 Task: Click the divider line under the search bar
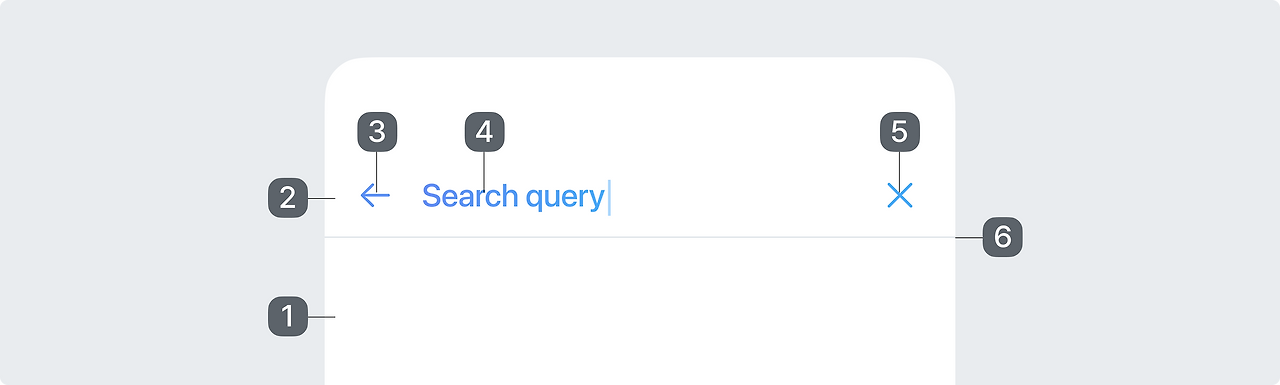pos(640,237)
